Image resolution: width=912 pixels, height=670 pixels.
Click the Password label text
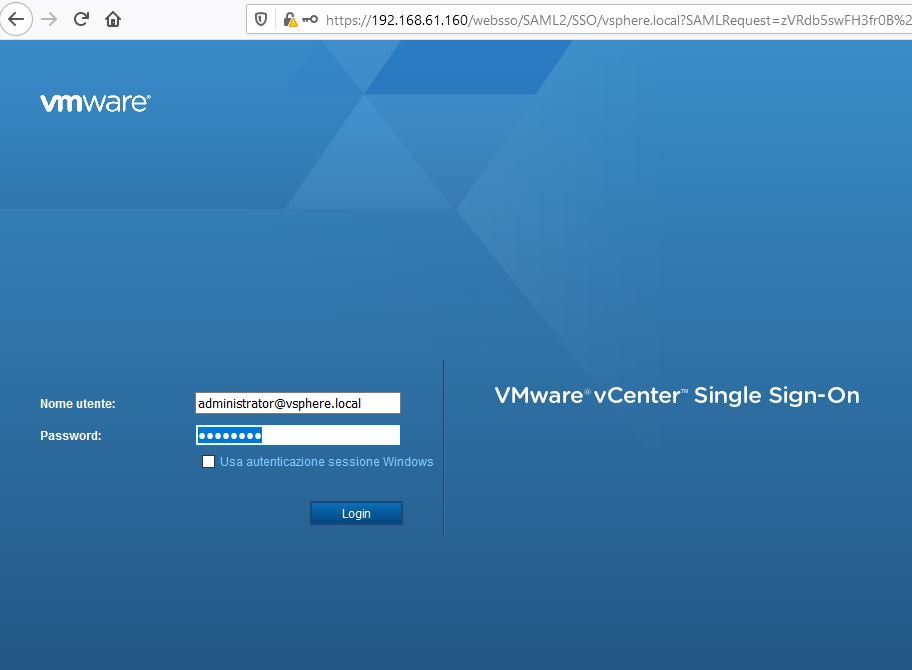coord(71,436)
